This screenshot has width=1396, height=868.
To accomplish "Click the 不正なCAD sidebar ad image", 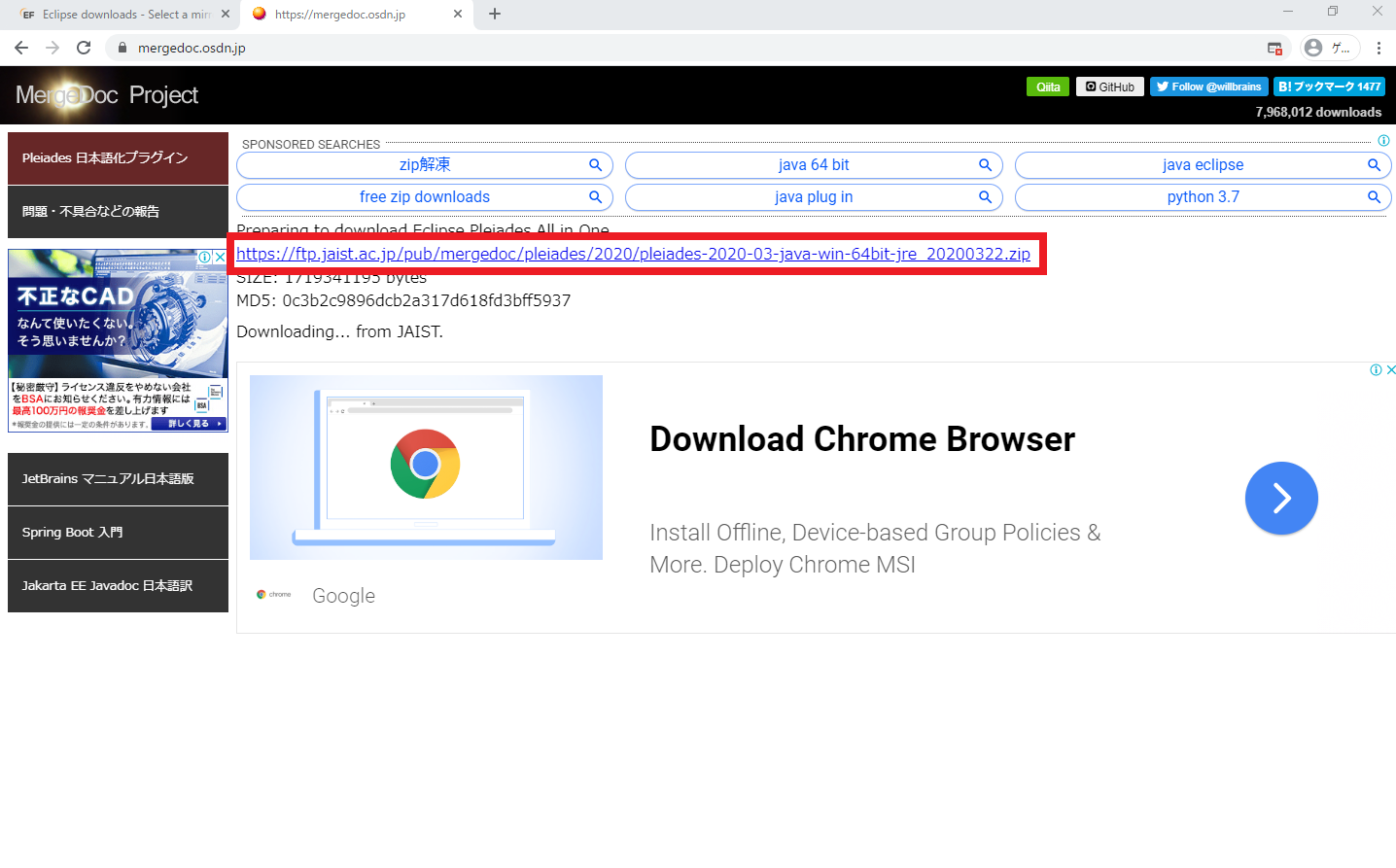I will [x=118, y=340].
